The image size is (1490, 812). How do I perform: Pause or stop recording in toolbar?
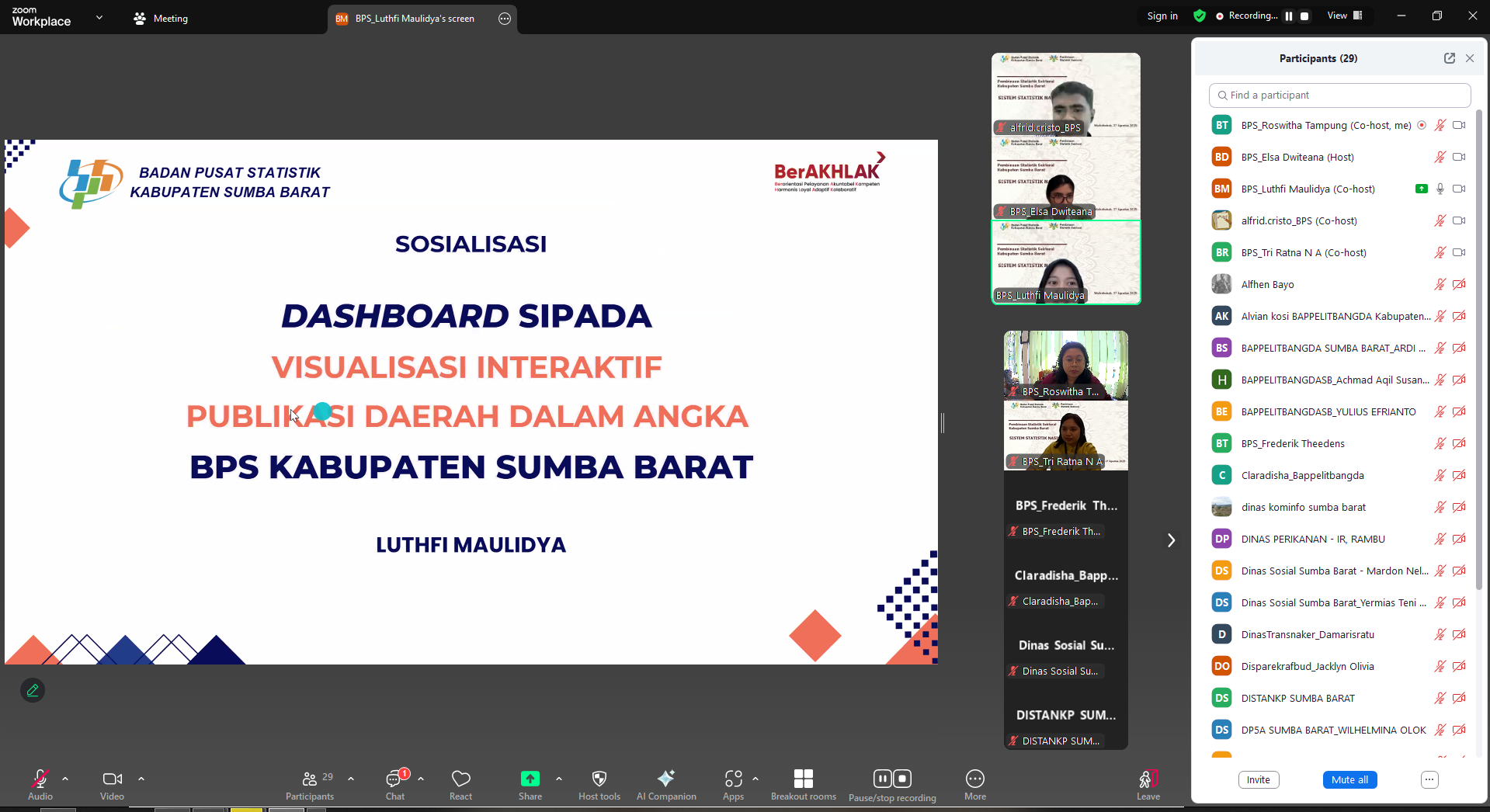coord(892,783)
